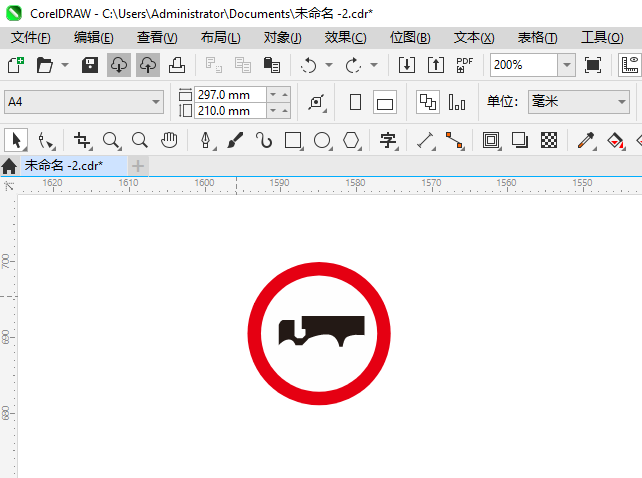Viewport: 642px width, 478px height.
Task: Toggle the Show rulers icon
Action: [629, 65]
